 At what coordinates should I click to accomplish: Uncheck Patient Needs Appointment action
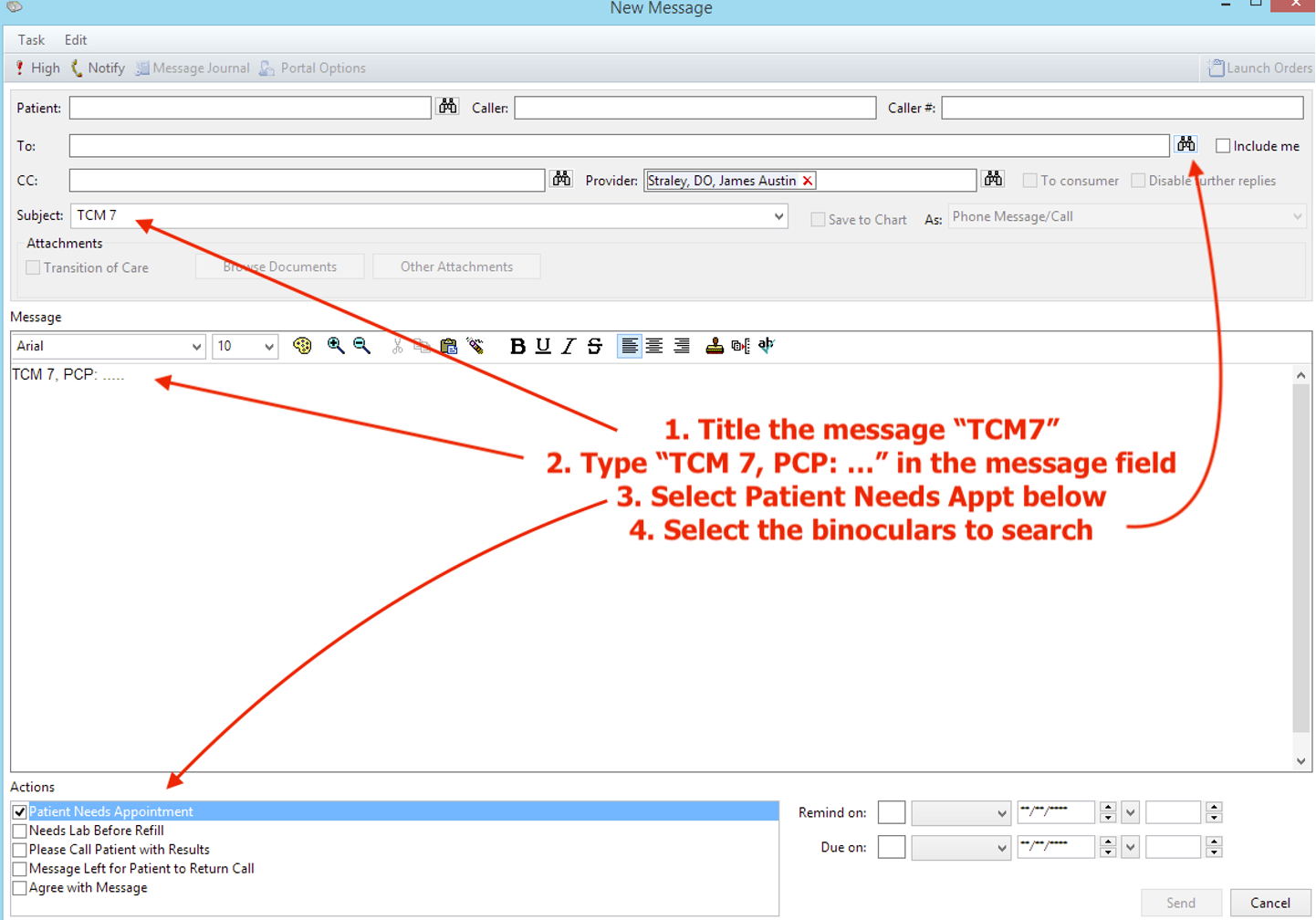[19, 811]
